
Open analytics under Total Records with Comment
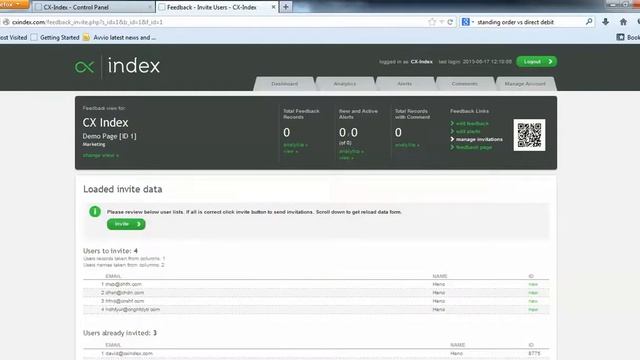tap(407, 145)
